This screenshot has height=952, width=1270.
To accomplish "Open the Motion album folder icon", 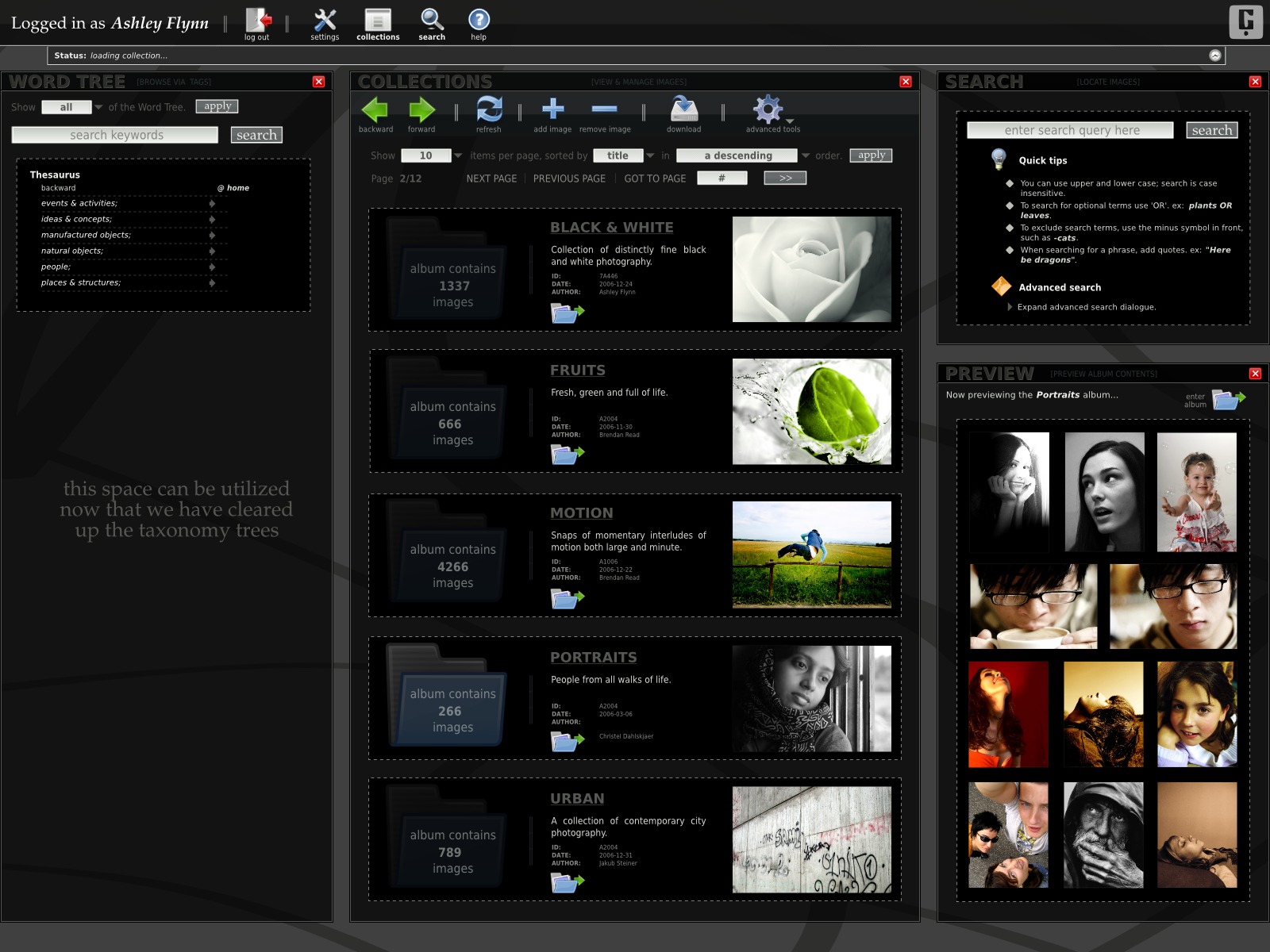I will pos(567,598).
